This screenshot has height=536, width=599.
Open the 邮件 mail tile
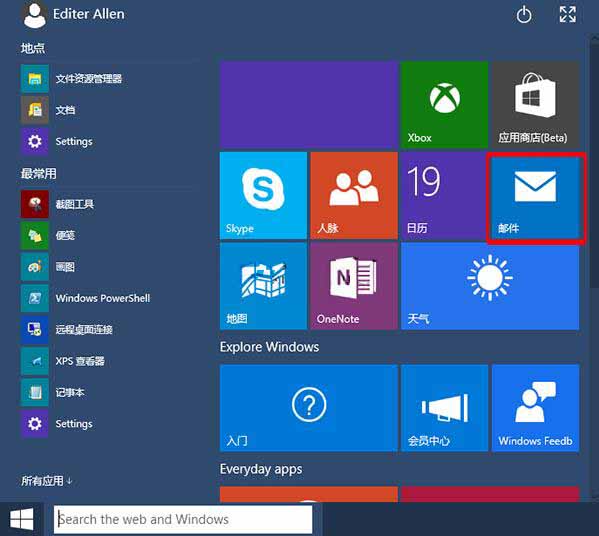536,198
